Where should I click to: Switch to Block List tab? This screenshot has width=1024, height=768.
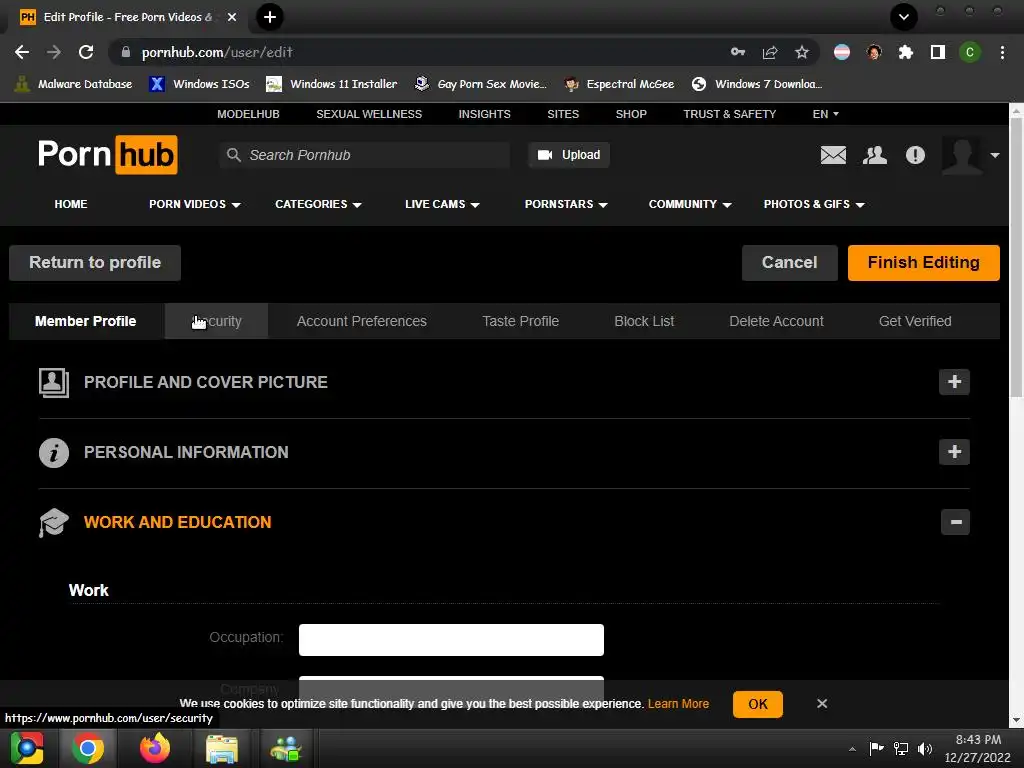[x=644, y=321]
